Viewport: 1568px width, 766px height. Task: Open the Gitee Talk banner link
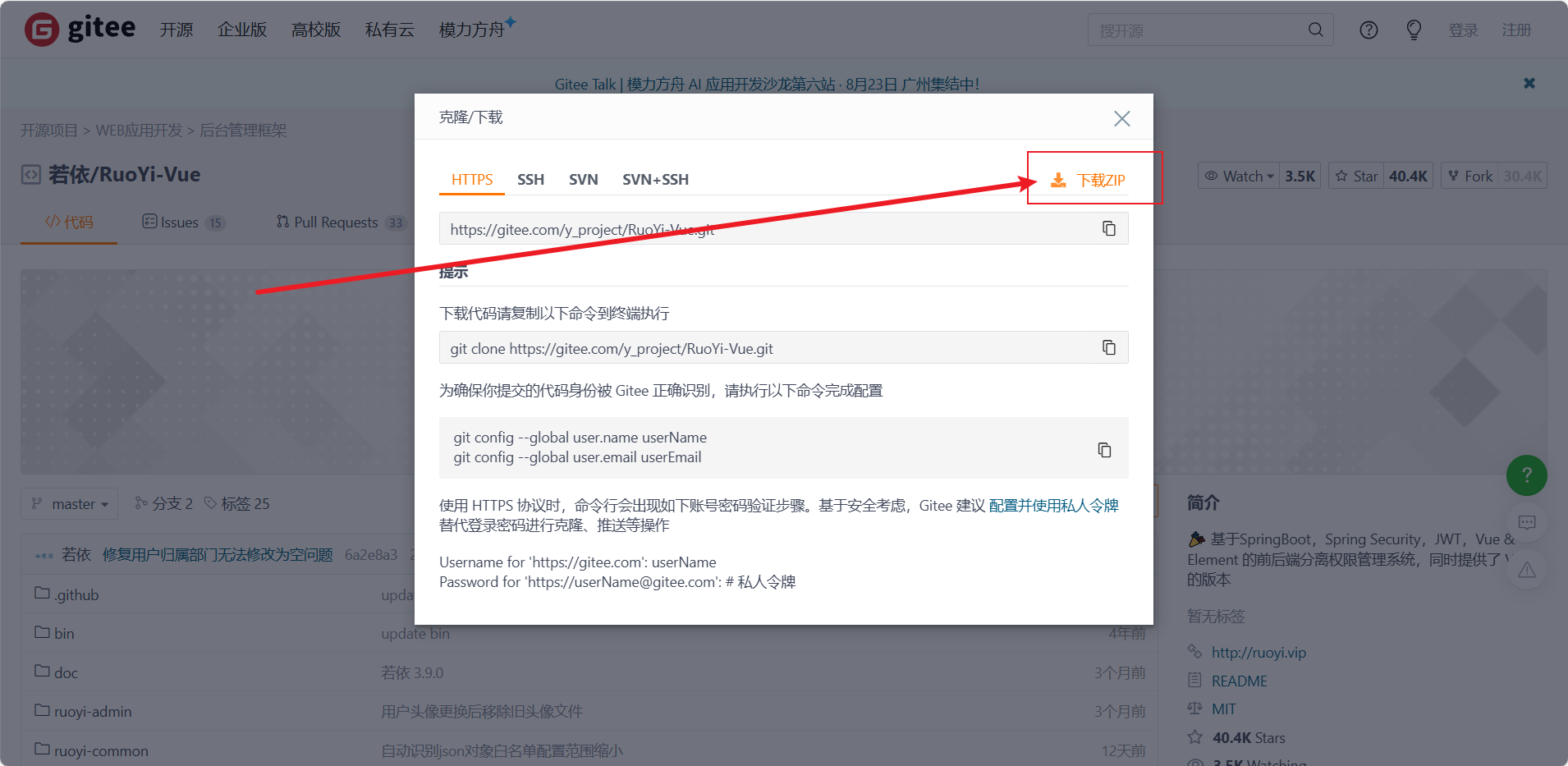pos(767,84)
